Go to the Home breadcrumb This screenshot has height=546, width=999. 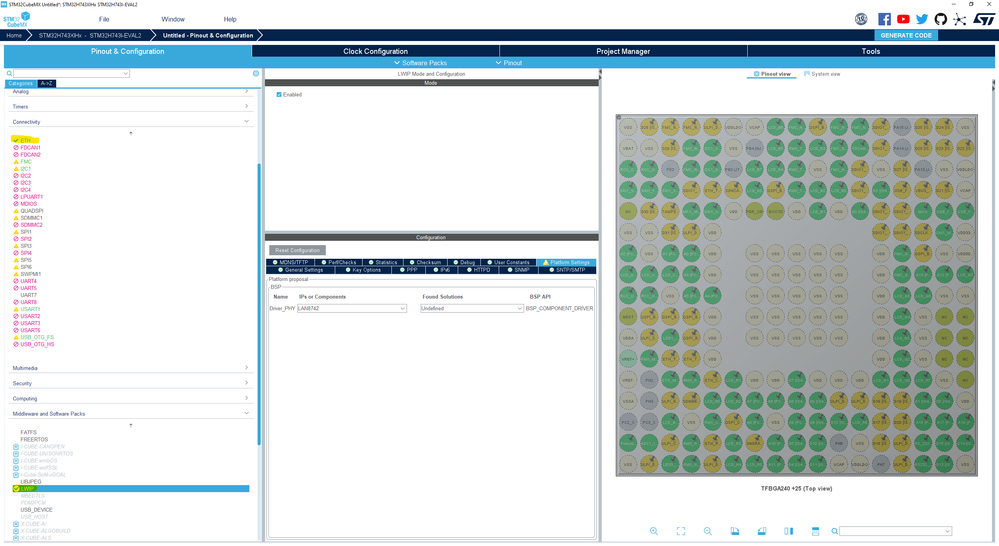click(14, 35)
